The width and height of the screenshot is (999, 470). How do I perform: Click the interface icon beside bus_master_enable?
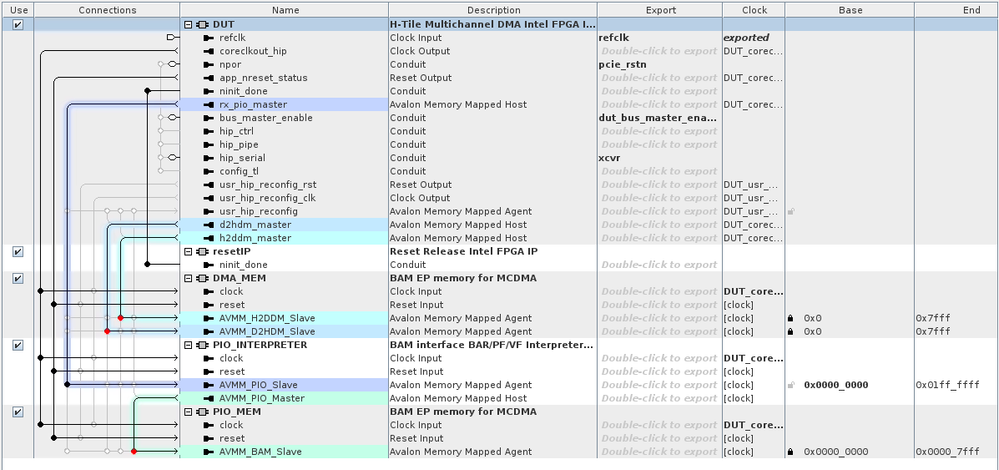click(209, 118)
